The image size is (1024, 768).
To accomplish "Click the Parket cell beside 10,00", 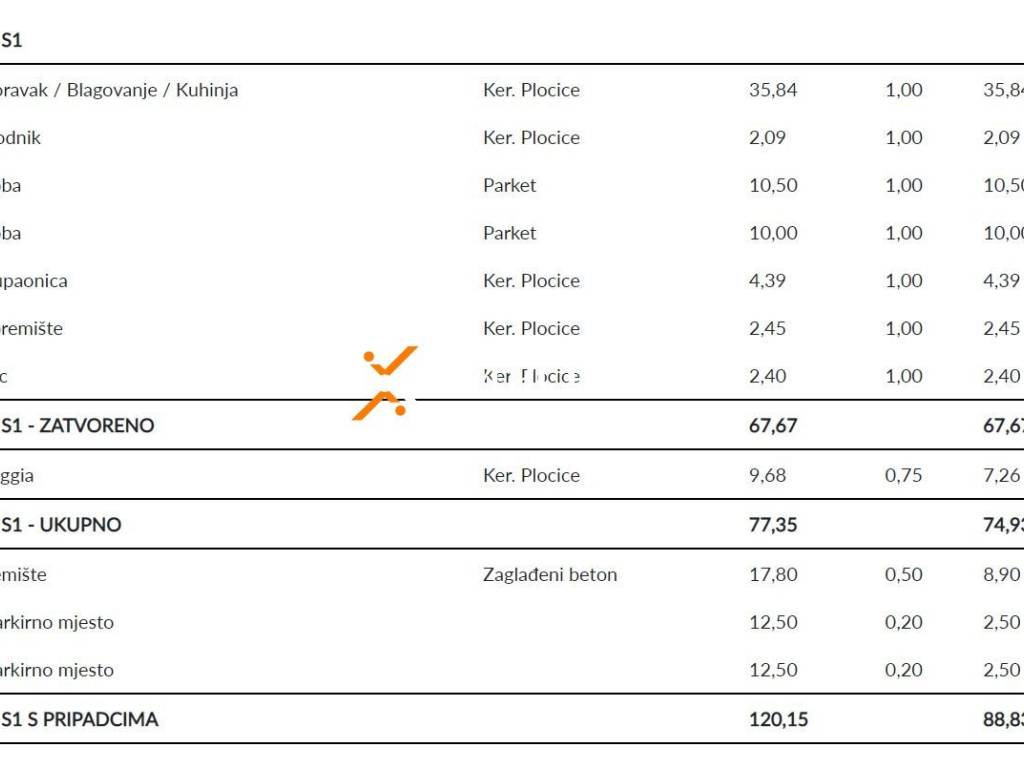I will pos(510,233).
